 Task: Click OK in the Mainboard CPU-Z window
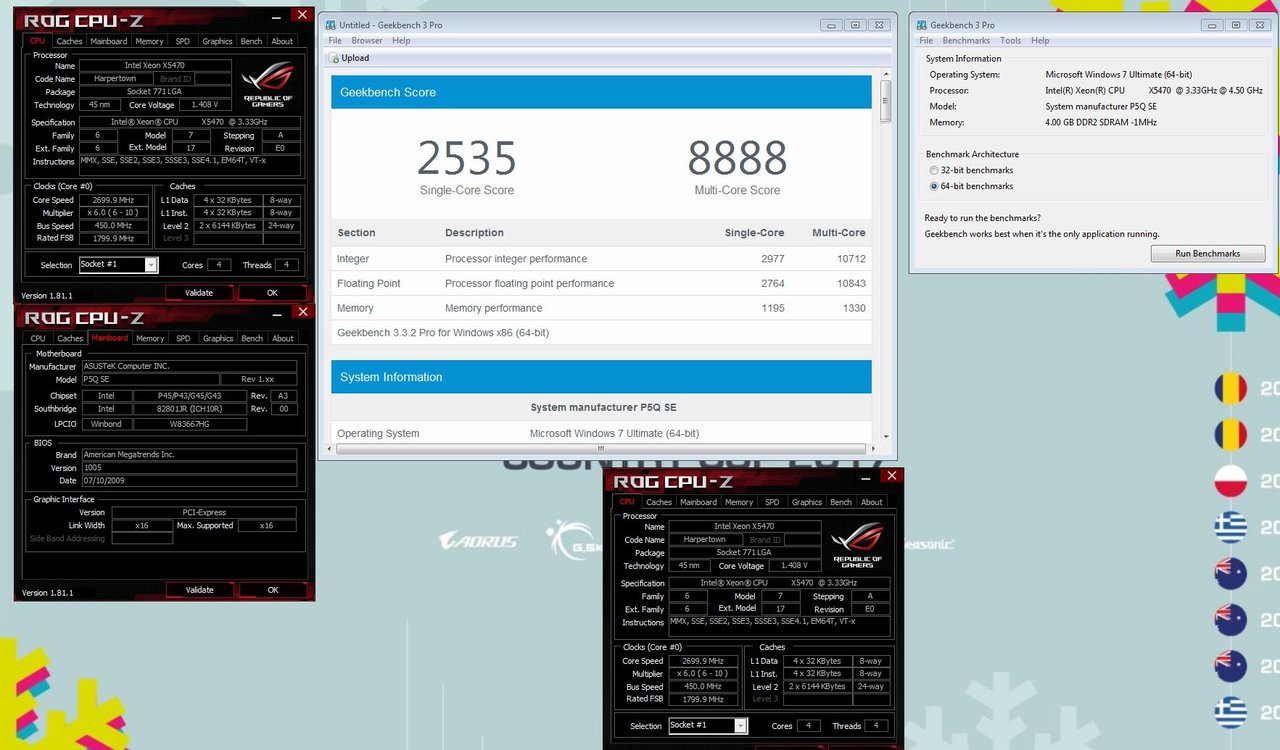point(272,590)
